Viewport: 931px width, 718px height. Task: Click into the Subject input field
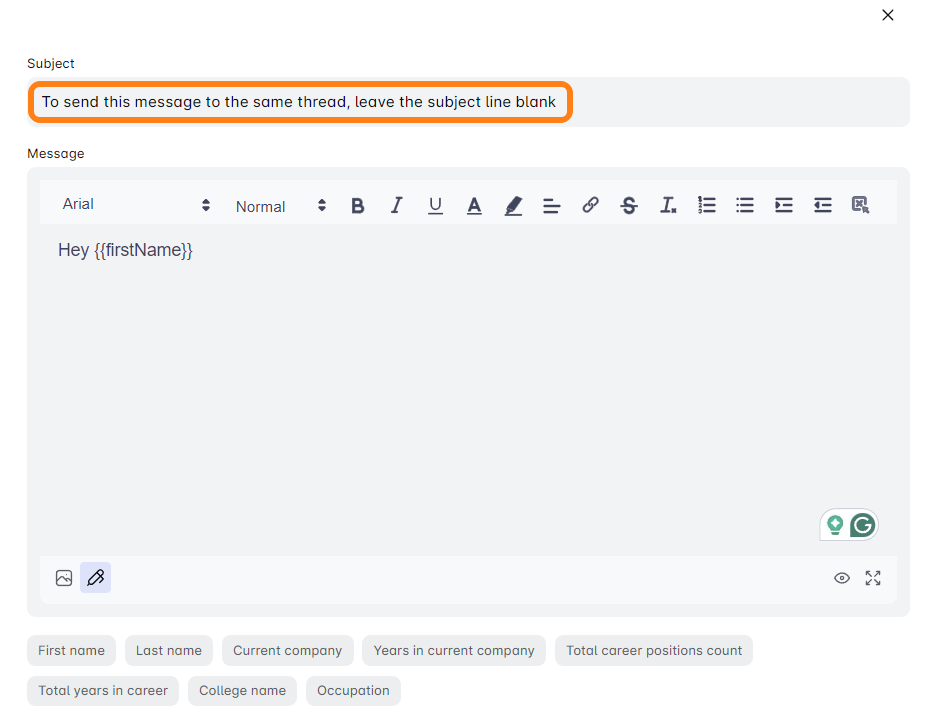pos(300,102)
